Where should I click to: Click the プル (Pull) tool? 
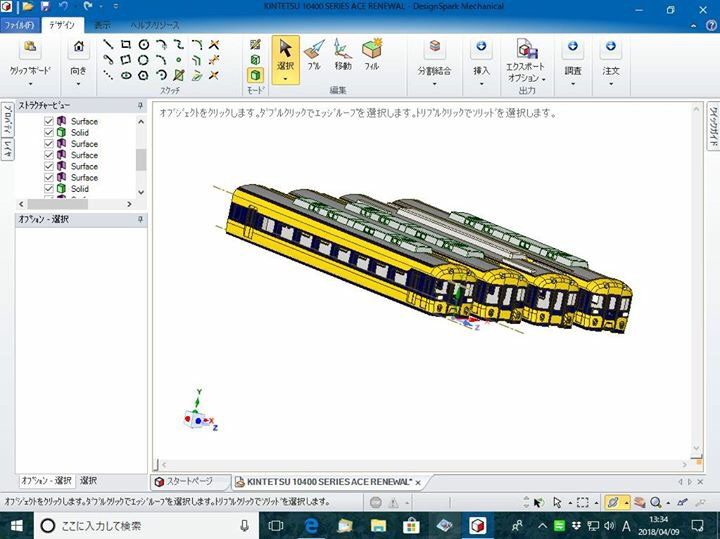click(315, 55)
